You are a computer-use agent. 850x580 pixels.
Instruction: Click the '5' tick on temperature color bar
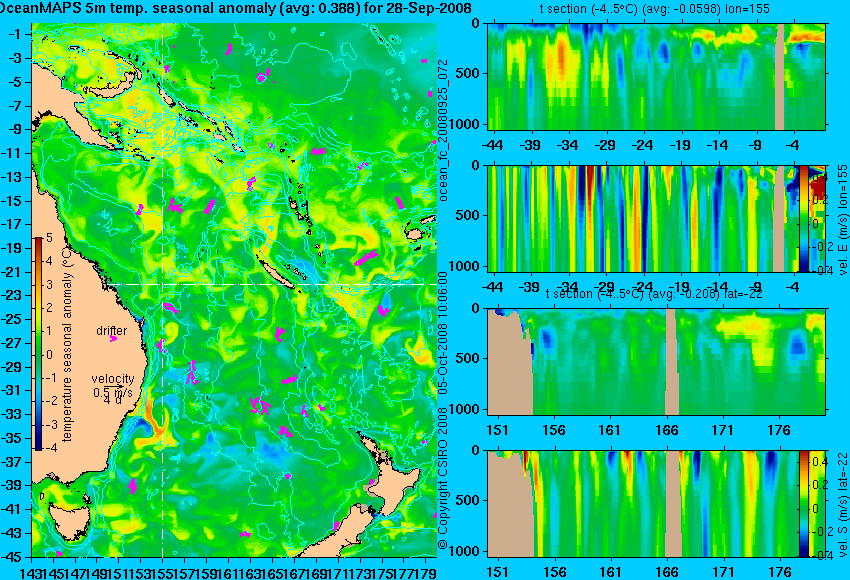pyautogui.click(x=49, y=238)
